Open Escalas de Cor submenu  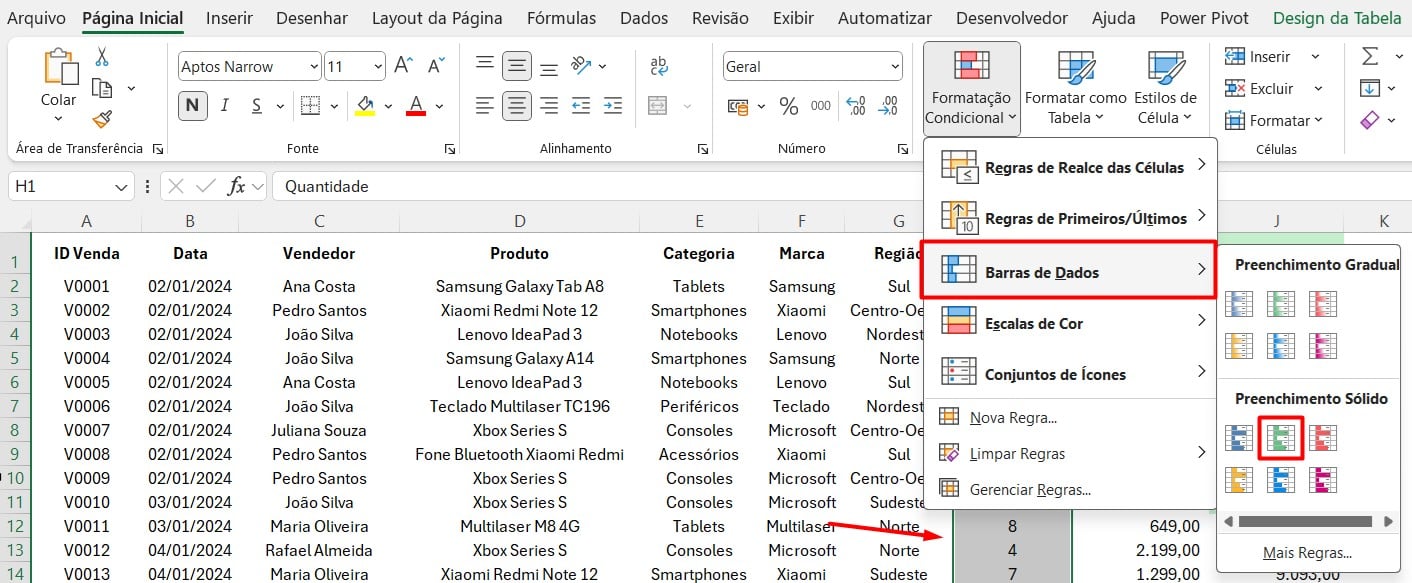(x=1069, y=323)
